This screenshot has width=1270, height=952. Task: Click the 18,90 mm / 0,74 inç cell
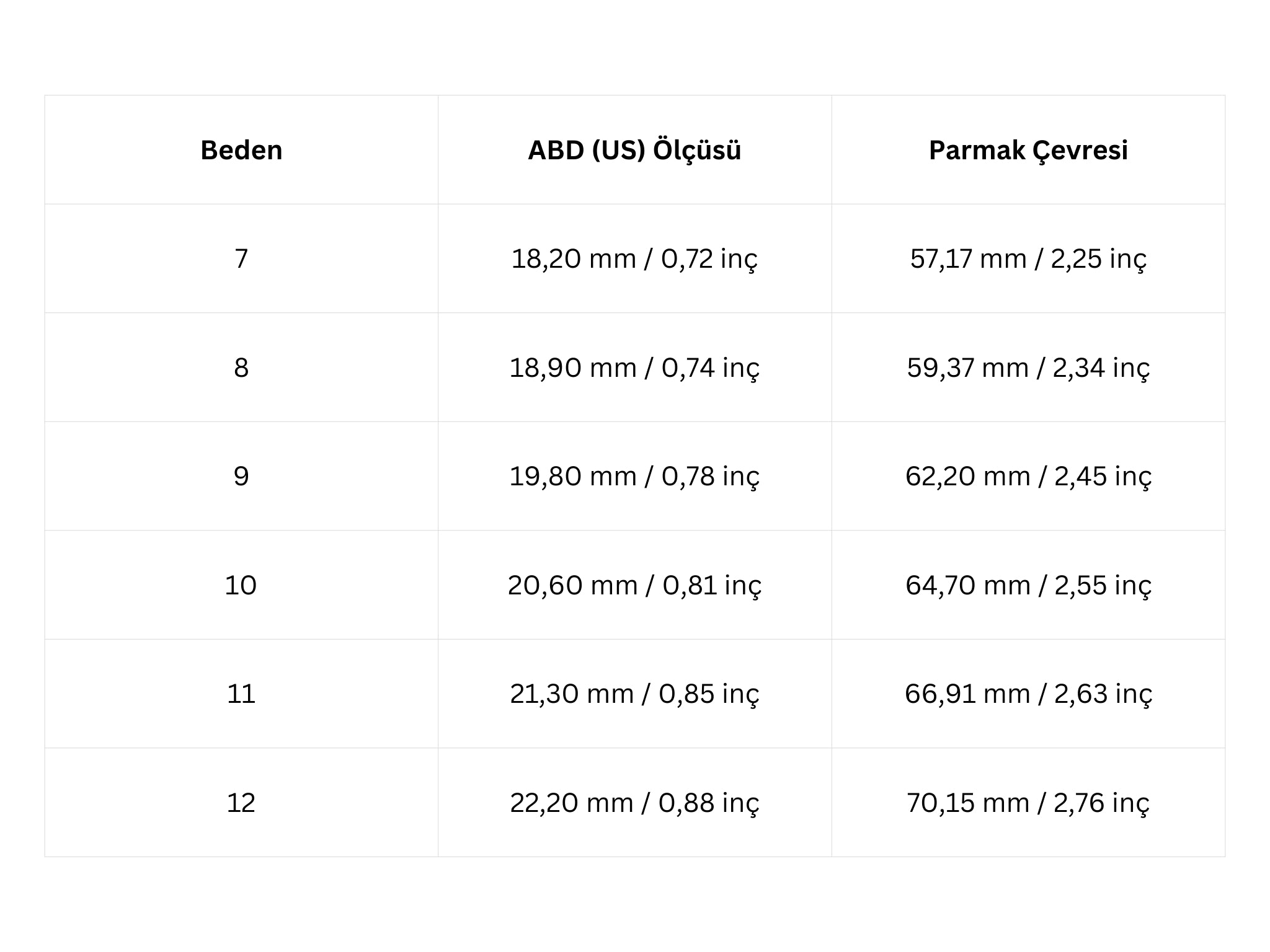pos(634,368)
